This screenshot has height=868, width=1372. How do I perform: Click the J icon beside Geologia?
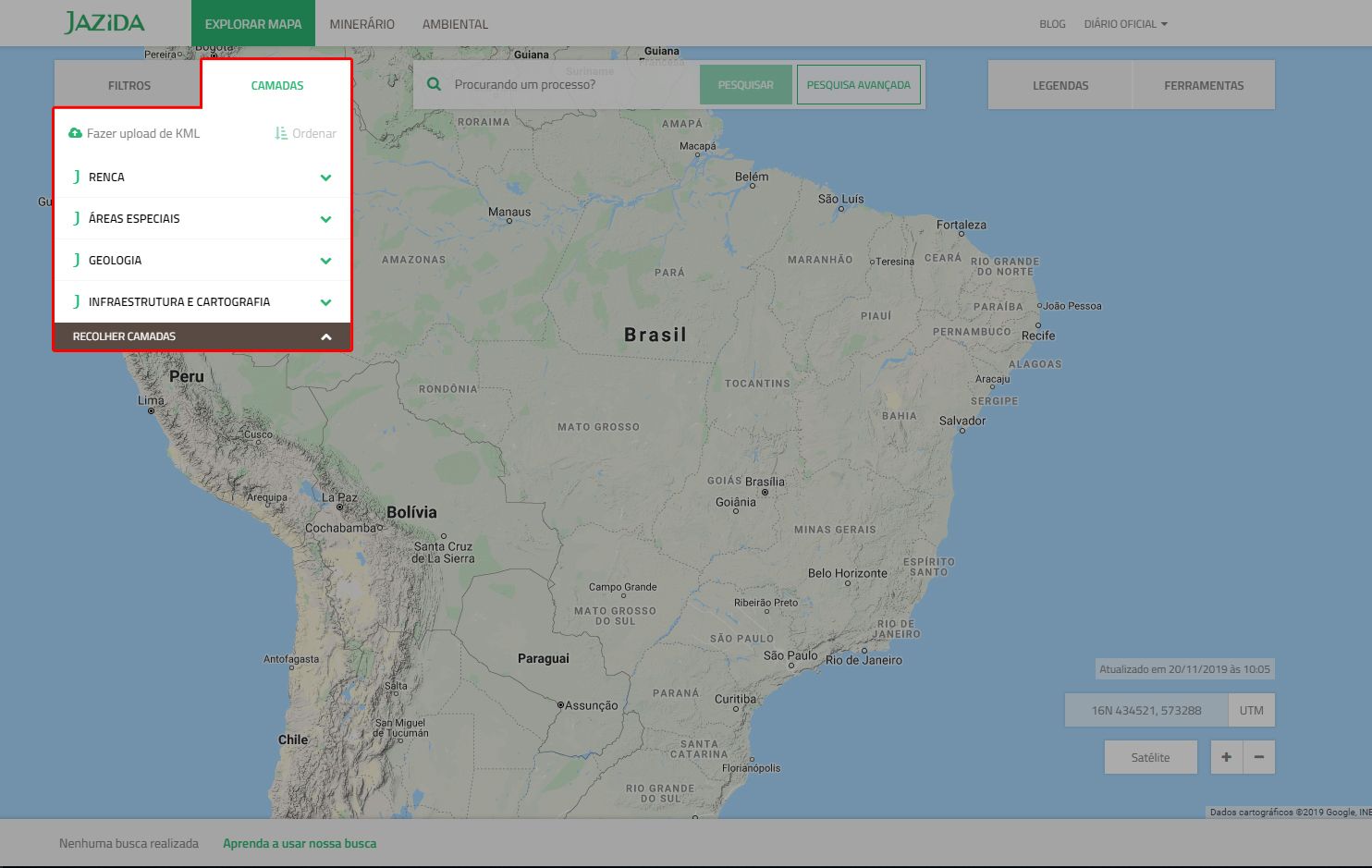pos(77,260)
